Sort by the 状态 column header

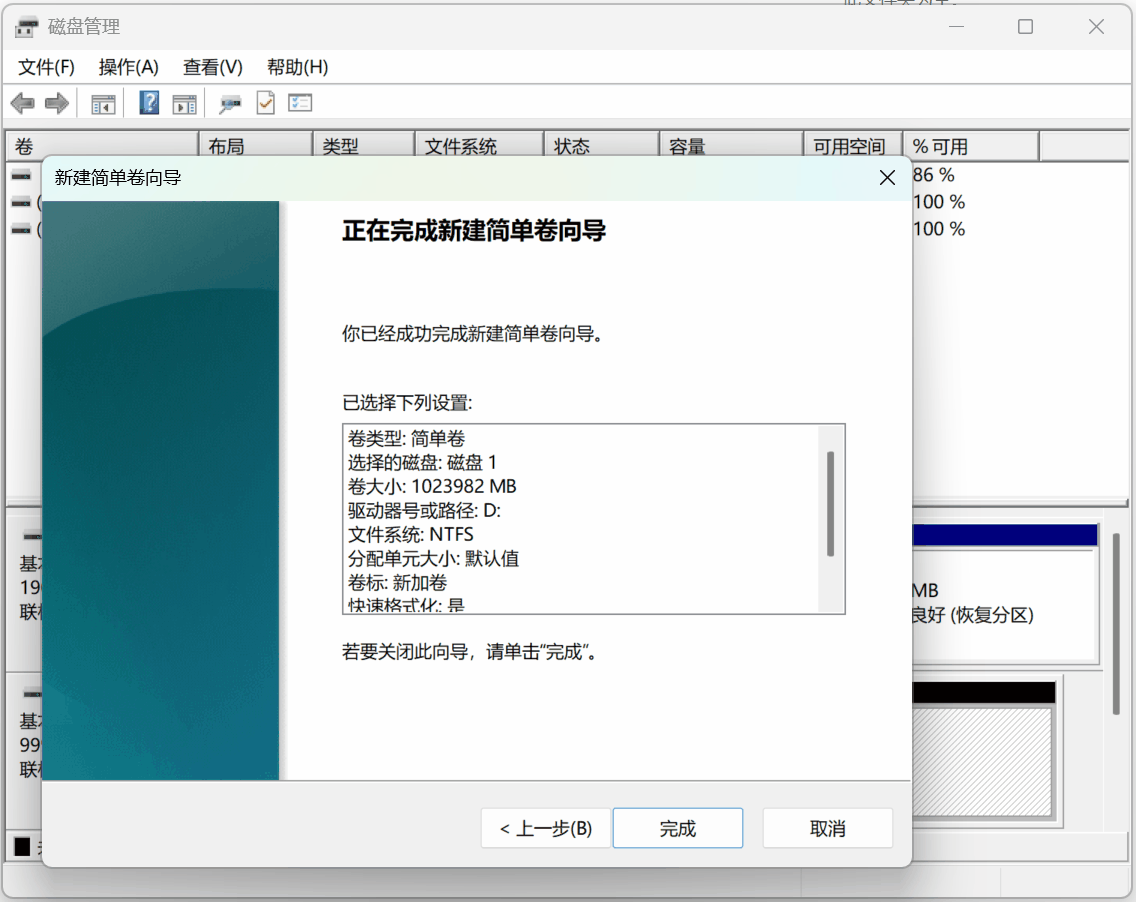tap(602, 146)
